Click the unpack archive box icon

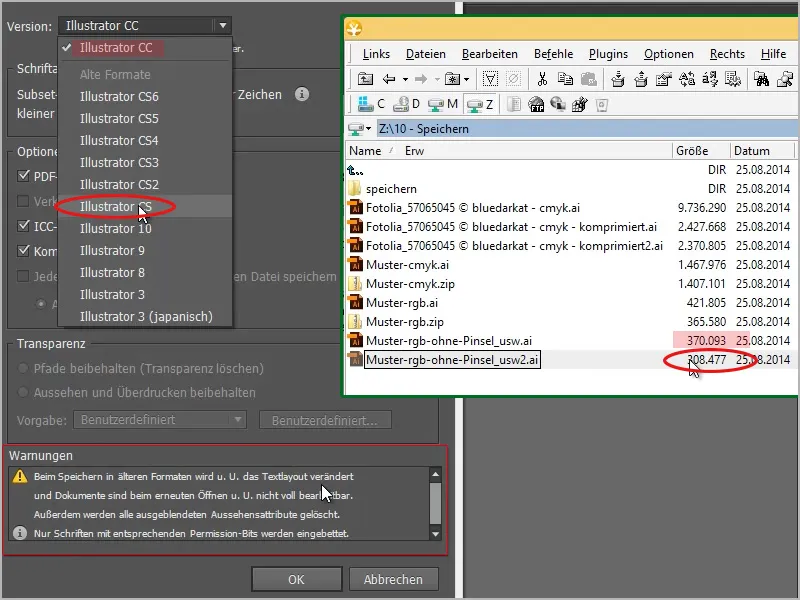641,79
